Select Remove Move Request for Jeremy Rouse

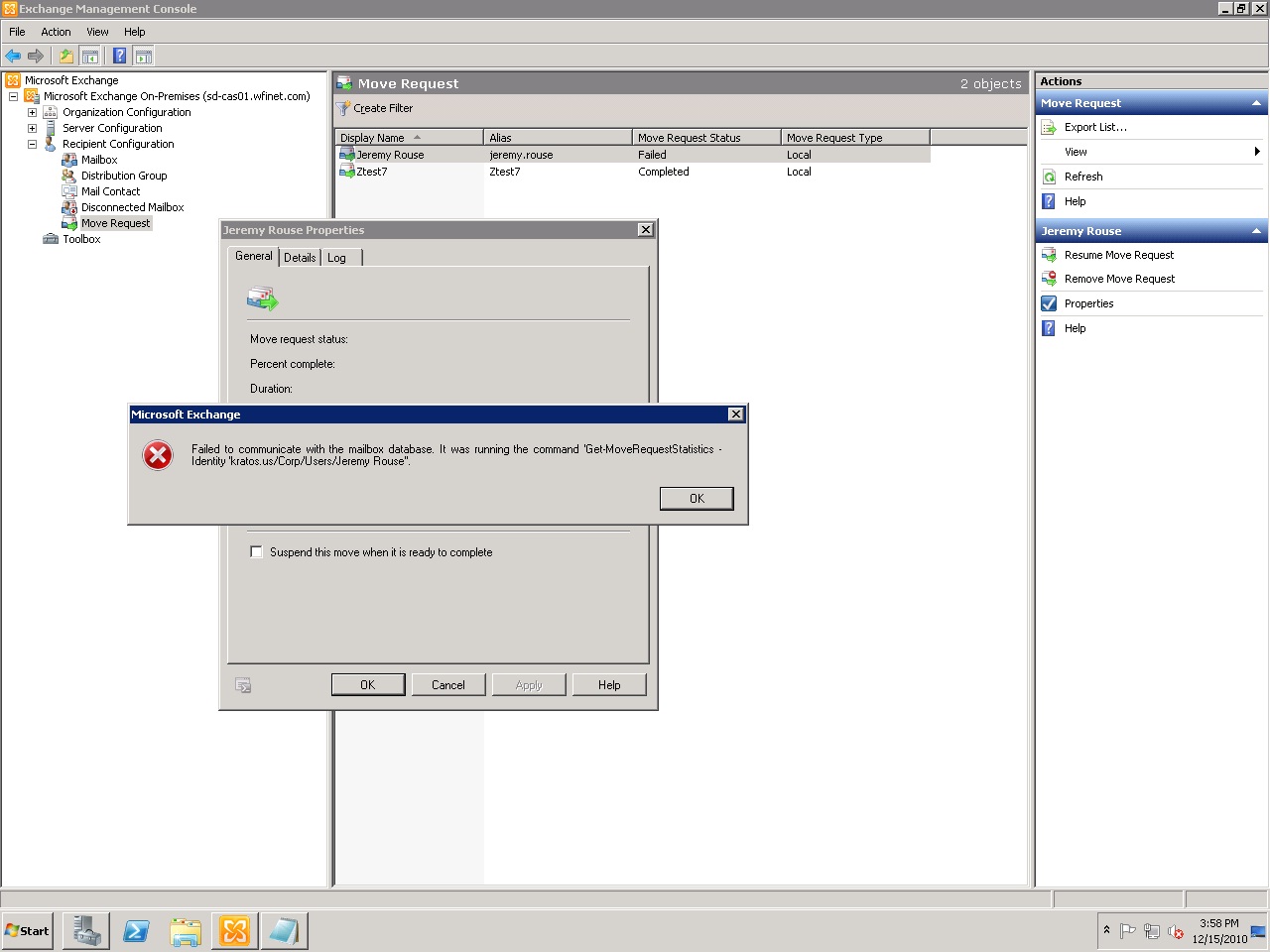1118,279
